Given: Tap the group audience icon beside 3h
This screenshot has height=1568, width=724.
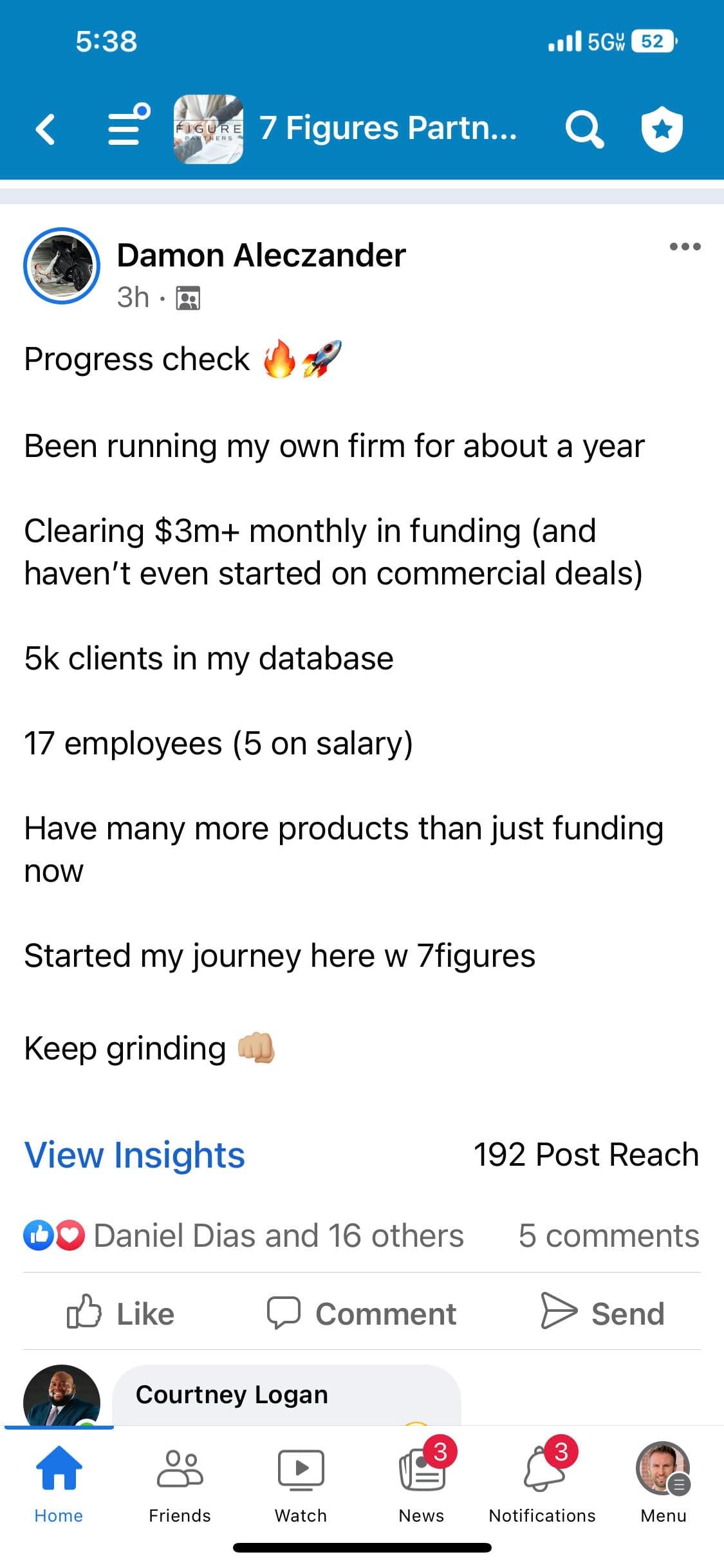Looking at the screenshot, I should pos(189,298).
